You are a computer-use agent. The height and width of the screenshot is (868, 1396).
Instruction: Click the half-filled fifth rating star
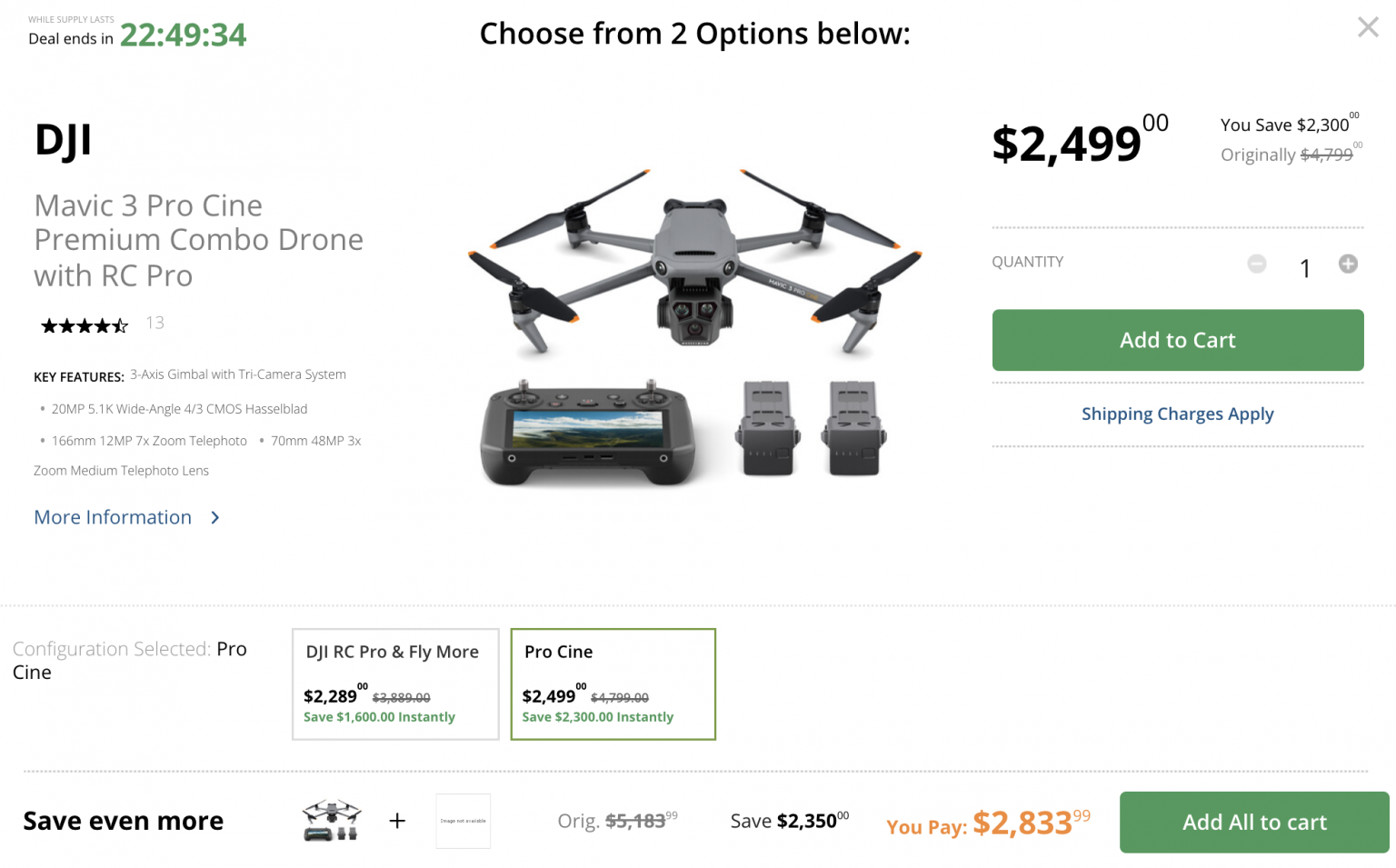(x=122, y=324)
